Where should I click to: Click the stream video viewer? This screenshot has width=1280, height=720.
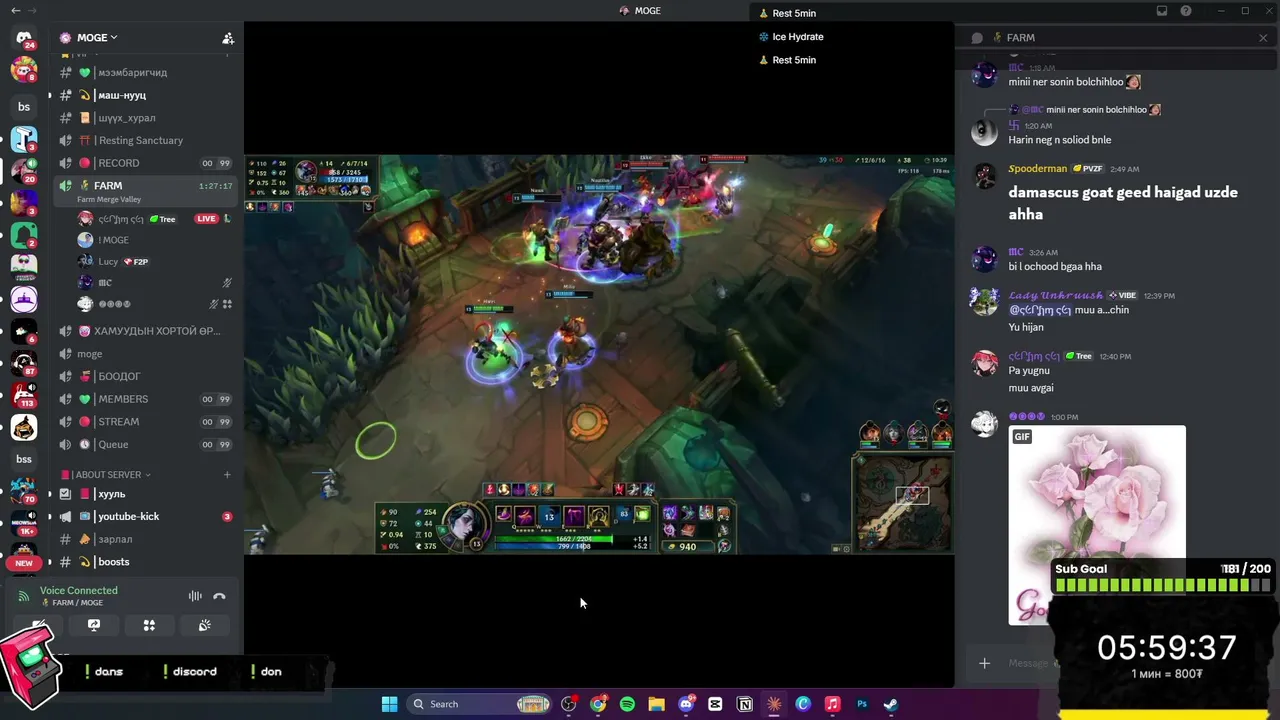pos(599,354)
